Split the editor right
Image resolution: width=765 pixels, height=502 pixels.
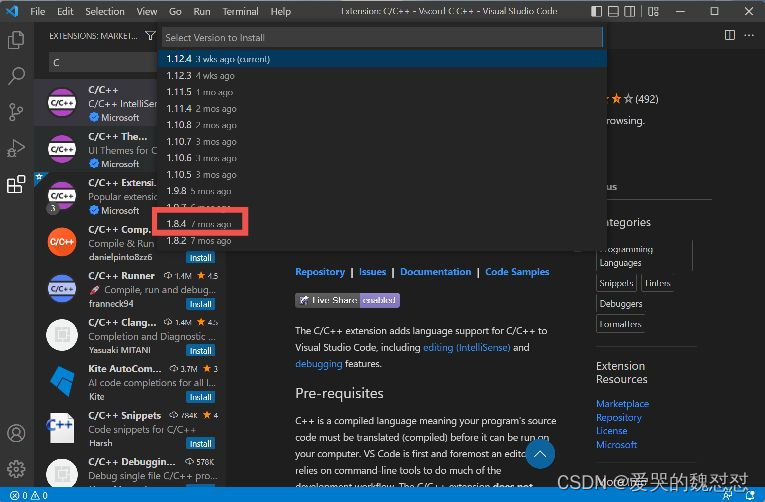pyautogui.click(x=730, y=35)
